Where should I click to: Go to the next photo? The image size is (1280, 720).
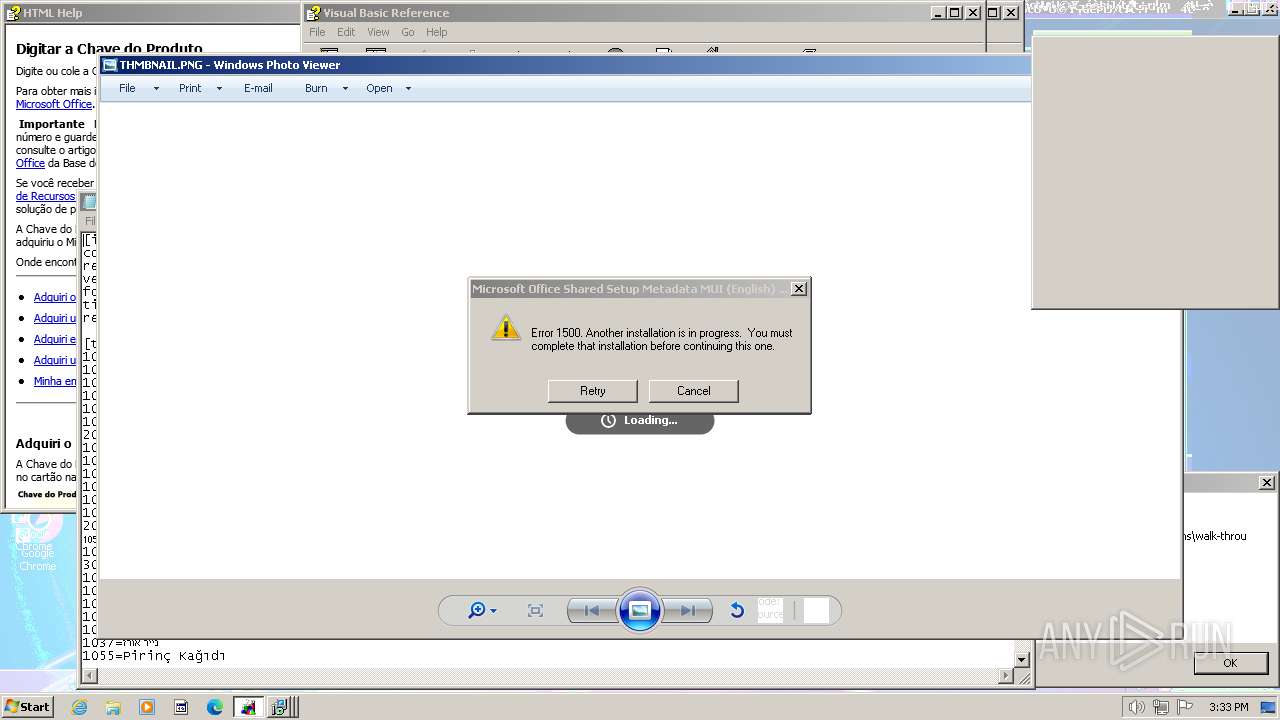[x=688, y=610]
